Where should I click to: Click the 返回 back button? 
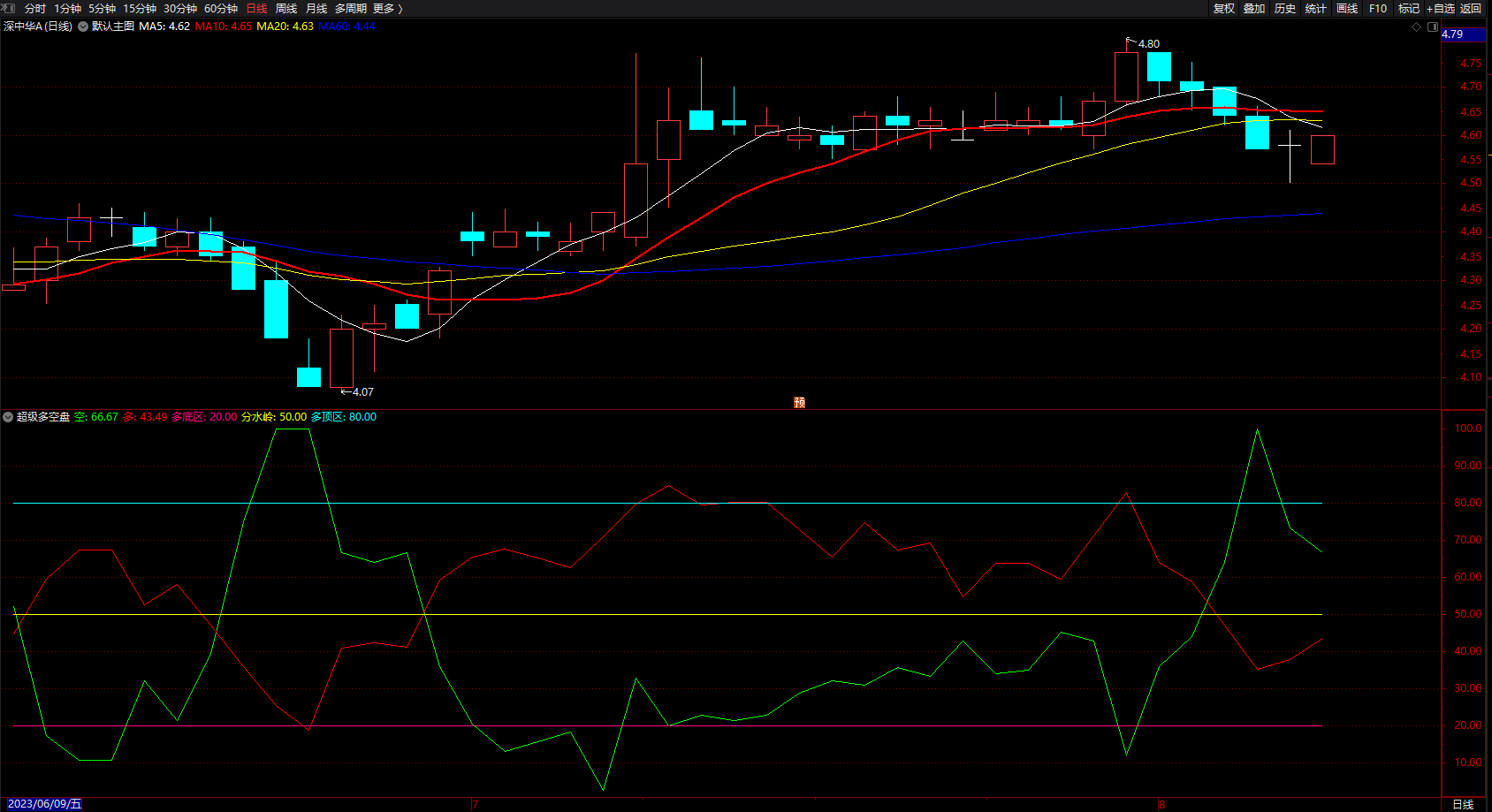tap(1470, 8)
